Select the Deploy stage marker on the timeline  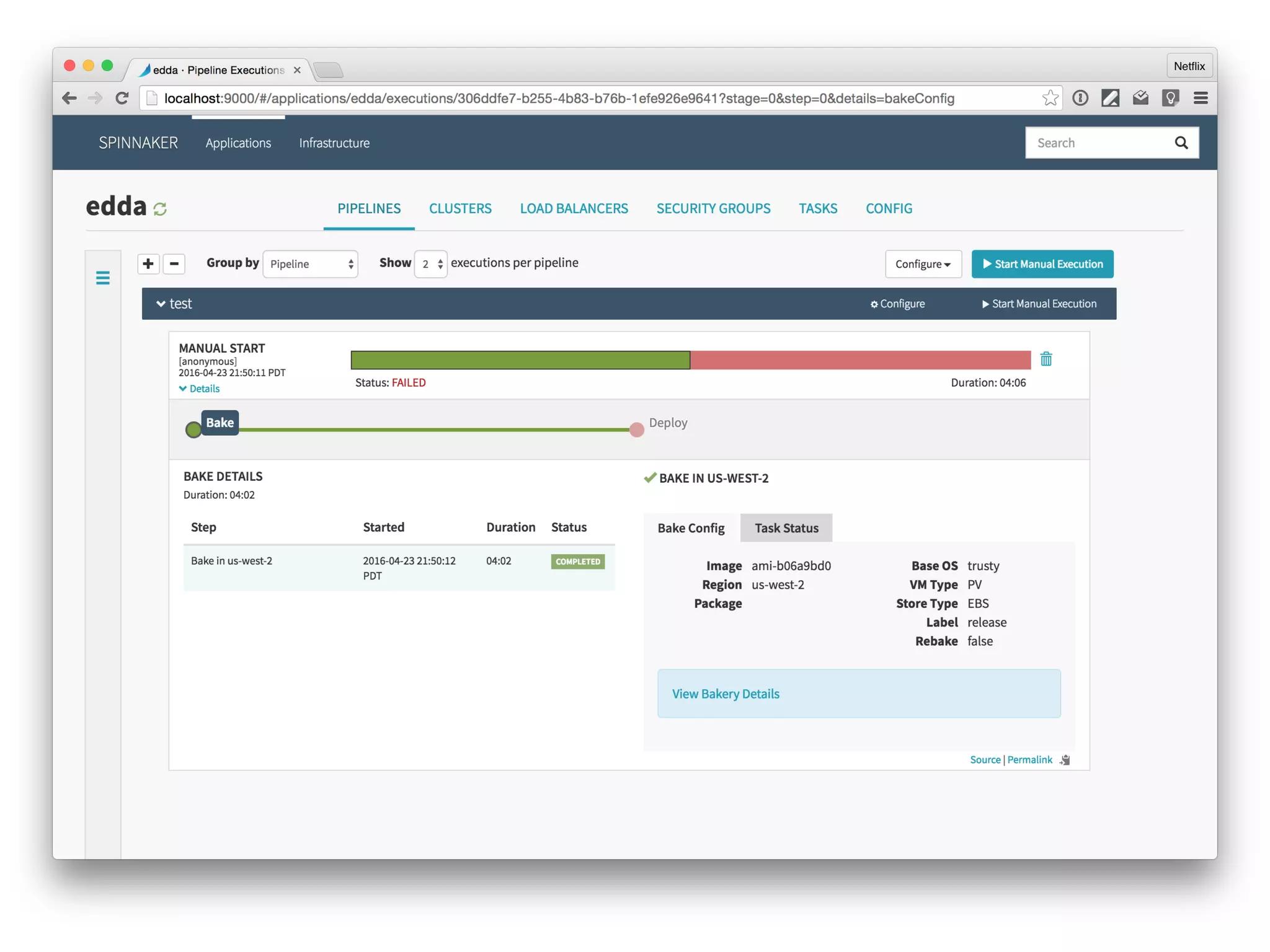pyautogui.click(x=636, y=430)
